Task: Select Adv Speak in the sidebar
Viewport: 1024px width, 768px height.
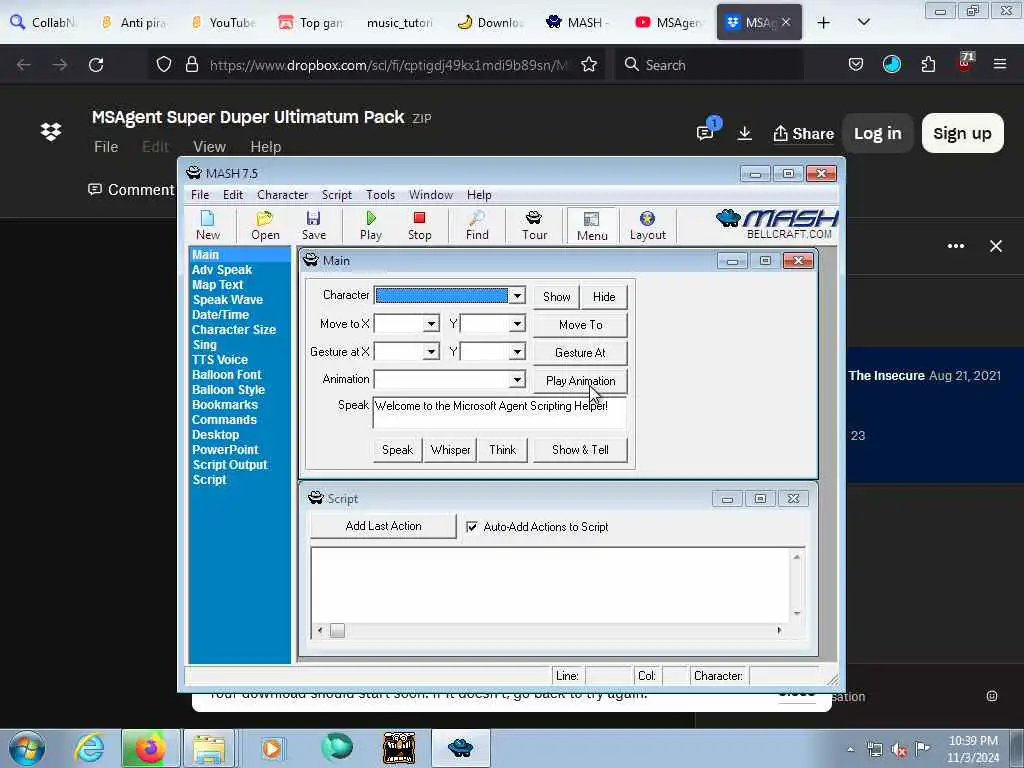Action: 222,270
